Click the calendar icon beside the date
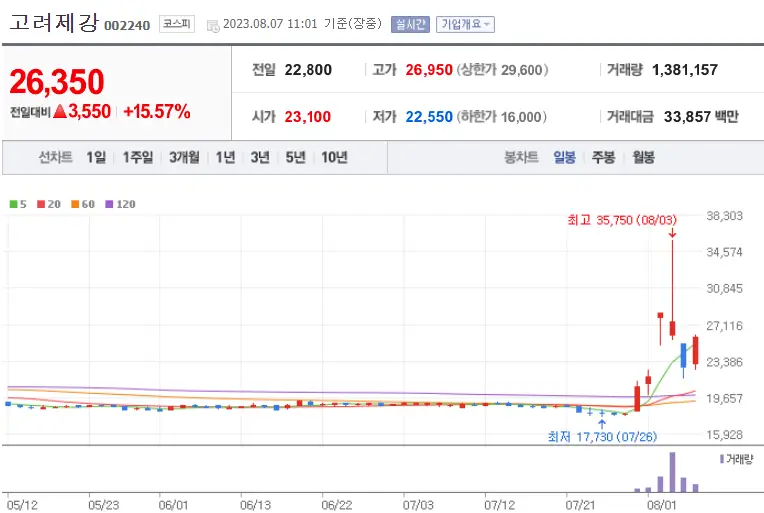Image resolution: width=764 pixels, height=513 pixels. pos(213,25)
